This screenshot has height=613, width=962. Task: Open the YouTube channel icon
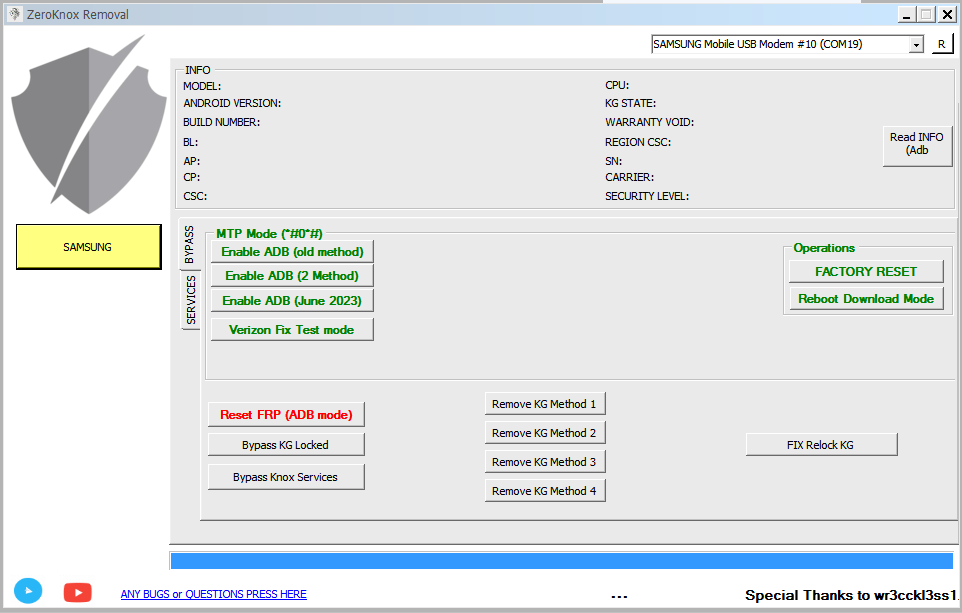[77, 592]
